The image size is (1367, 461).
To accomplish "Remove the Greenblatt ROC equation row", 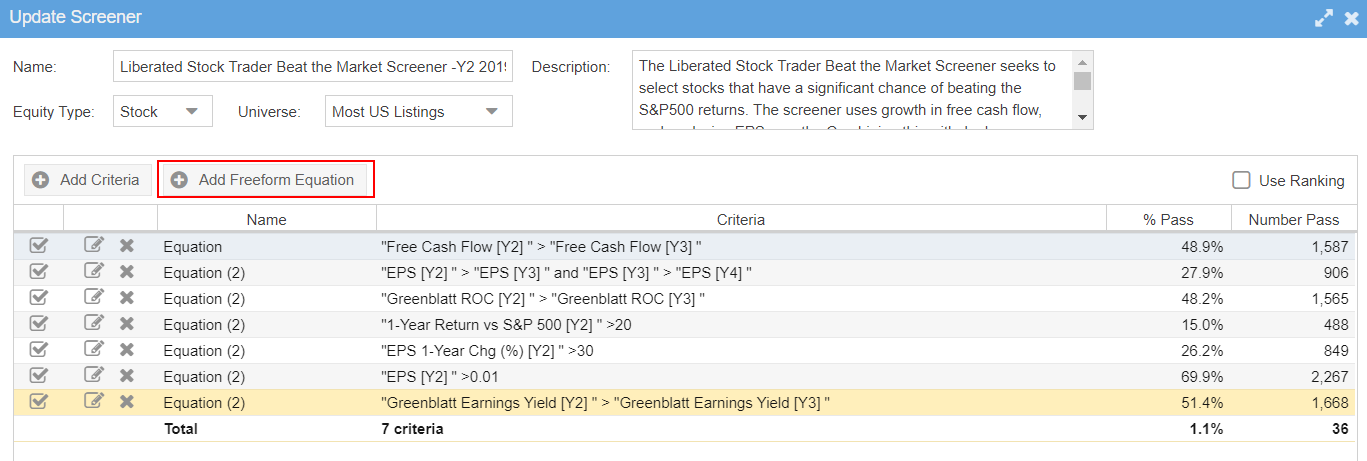I will tap(127, 298).
